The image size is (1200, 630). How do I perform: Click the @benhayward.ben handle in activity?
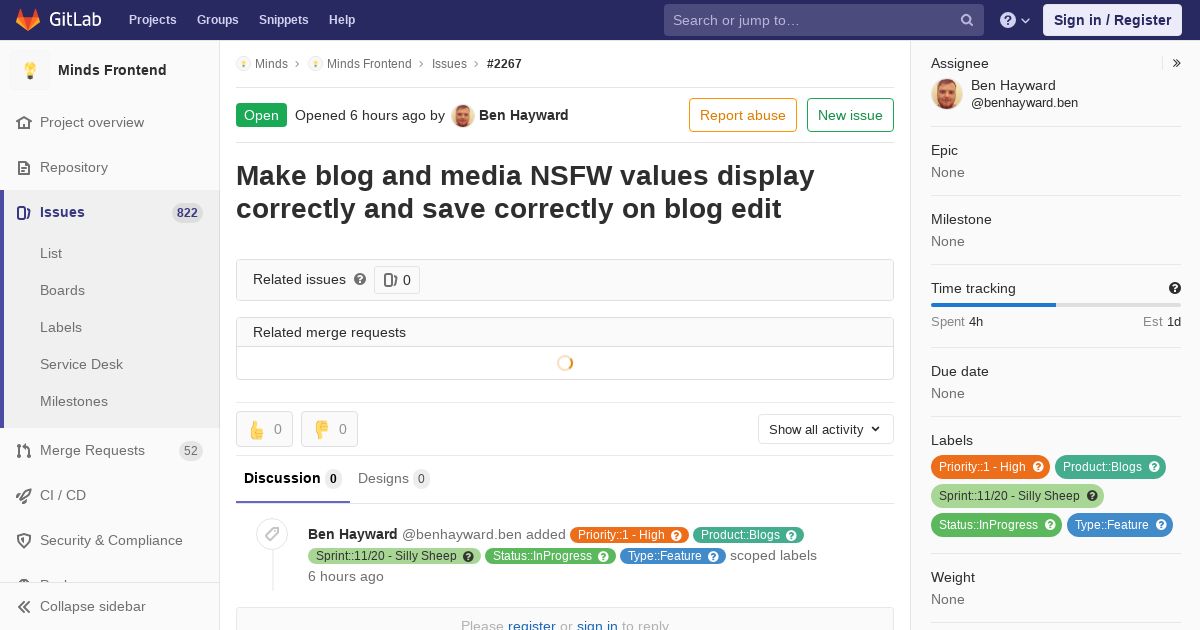[462, 534]
